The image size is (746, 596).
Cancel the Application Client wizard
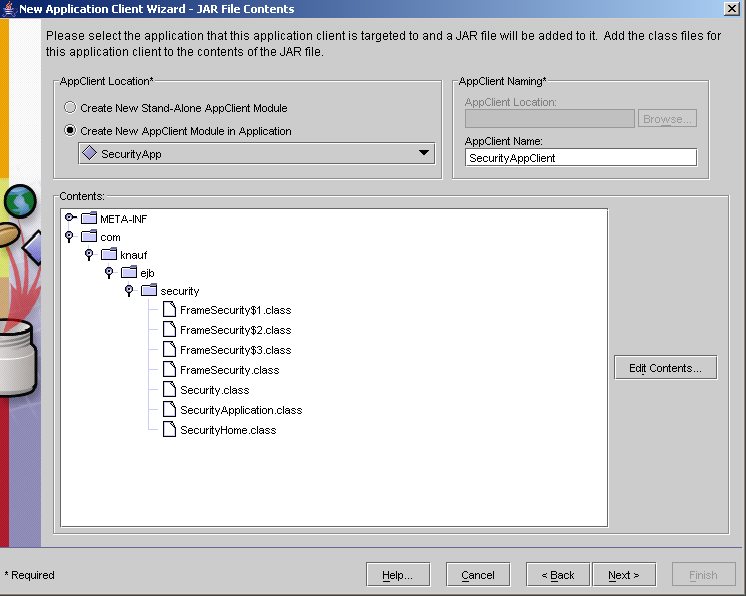(478, 575)
